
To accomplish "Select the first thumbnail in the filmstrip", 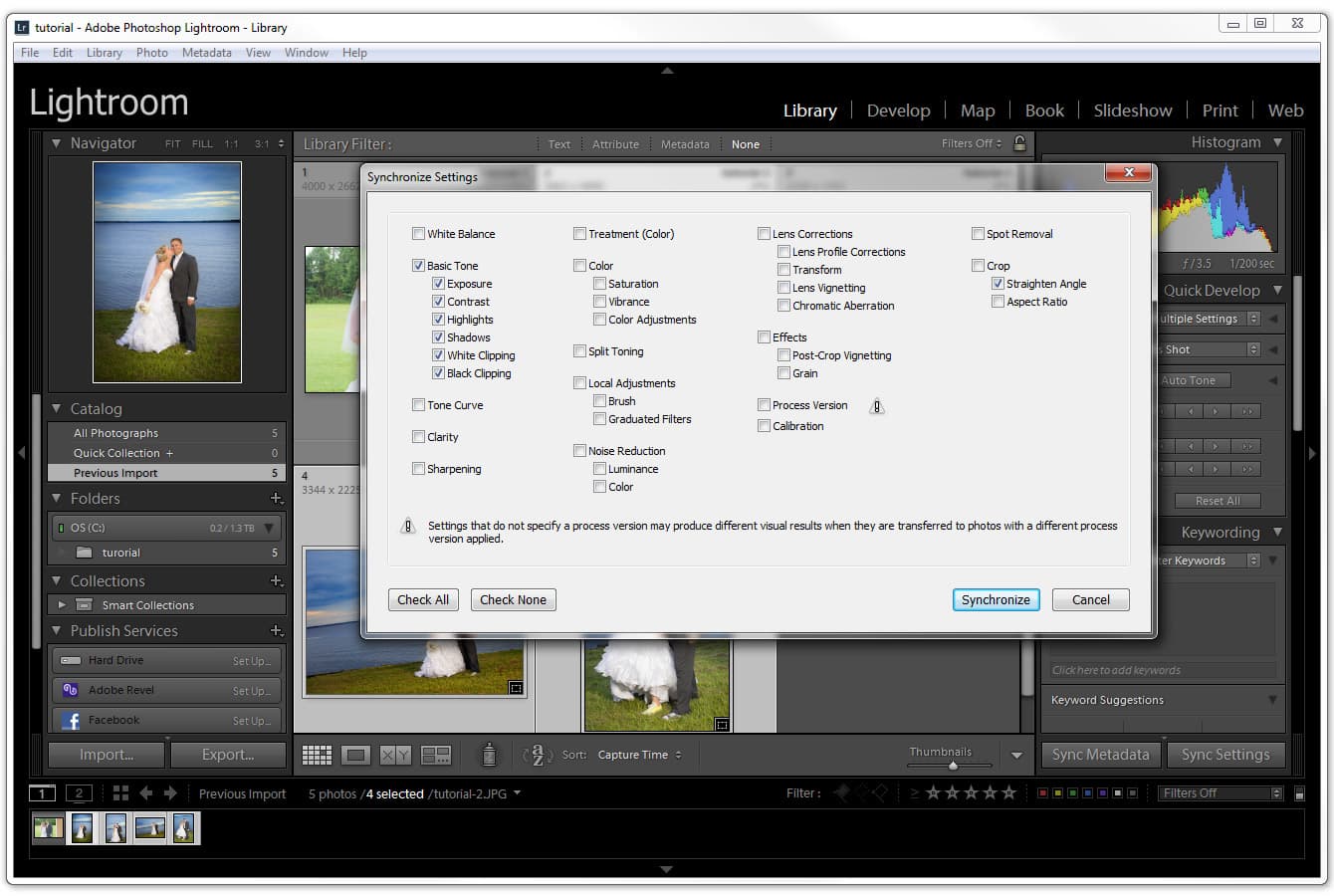I will [x=48, y=827].
